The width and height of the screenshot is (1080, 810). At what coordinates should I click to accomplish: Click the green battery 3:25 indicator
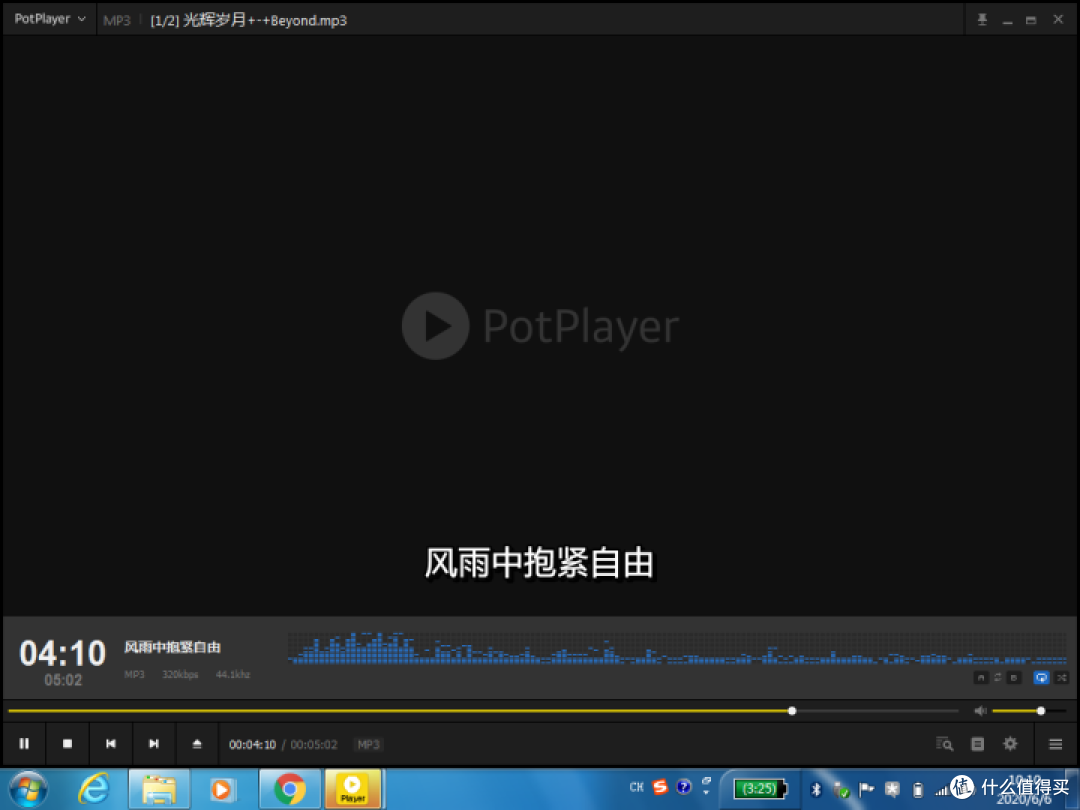tap(760, 789)
